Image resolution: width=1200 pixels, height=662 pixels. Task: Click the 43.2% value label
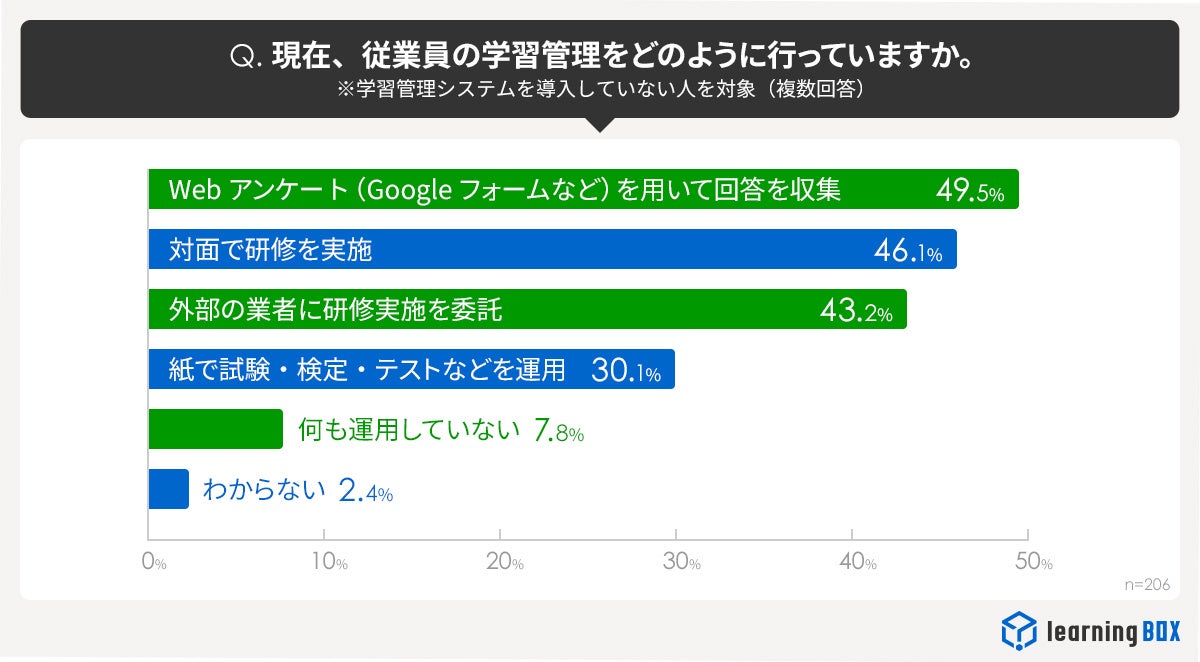[855, 312]
